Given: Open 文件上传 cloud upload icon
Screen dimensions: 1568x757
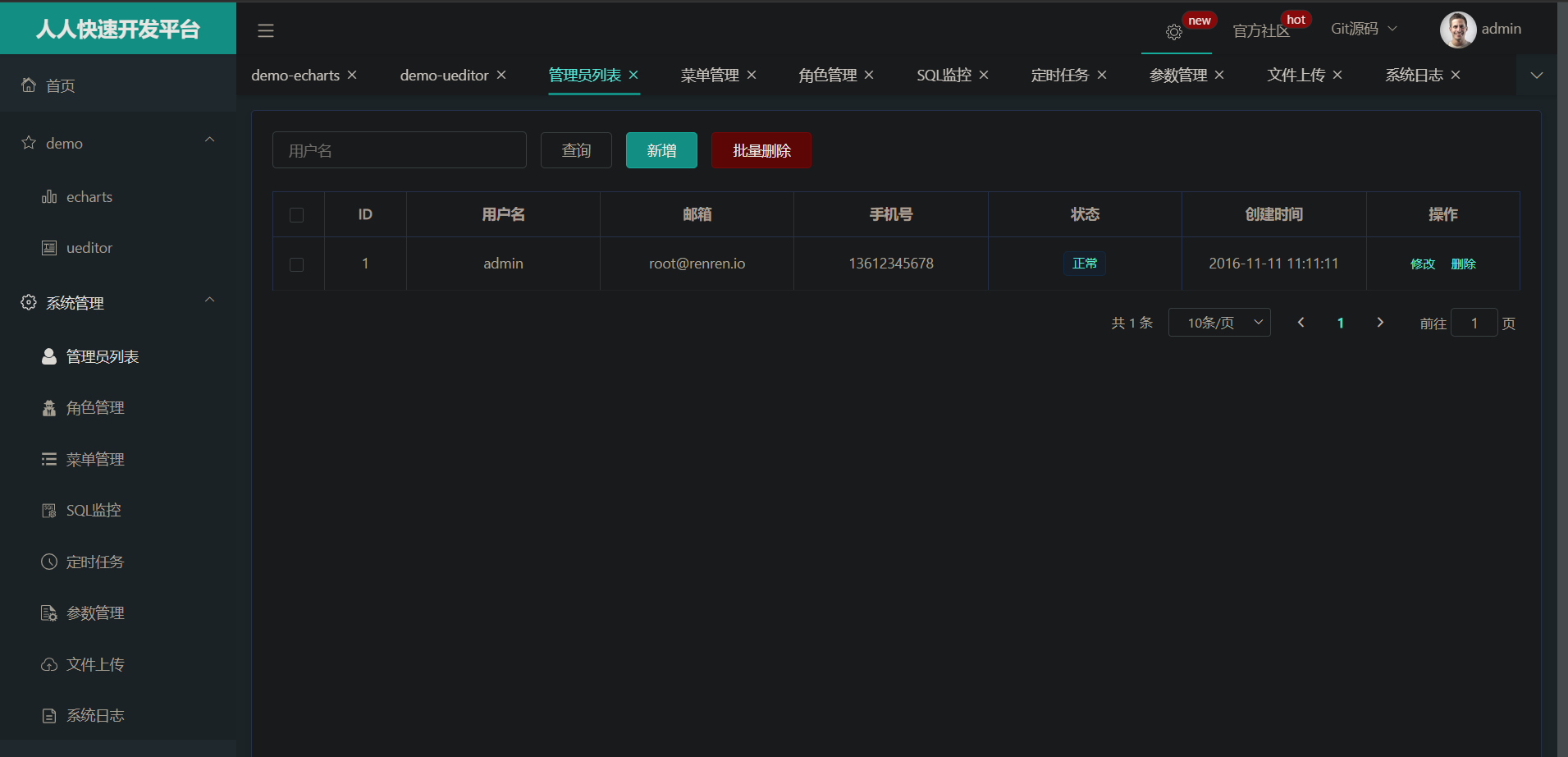Looking at the screenshot, I should [x=49, y=665].
